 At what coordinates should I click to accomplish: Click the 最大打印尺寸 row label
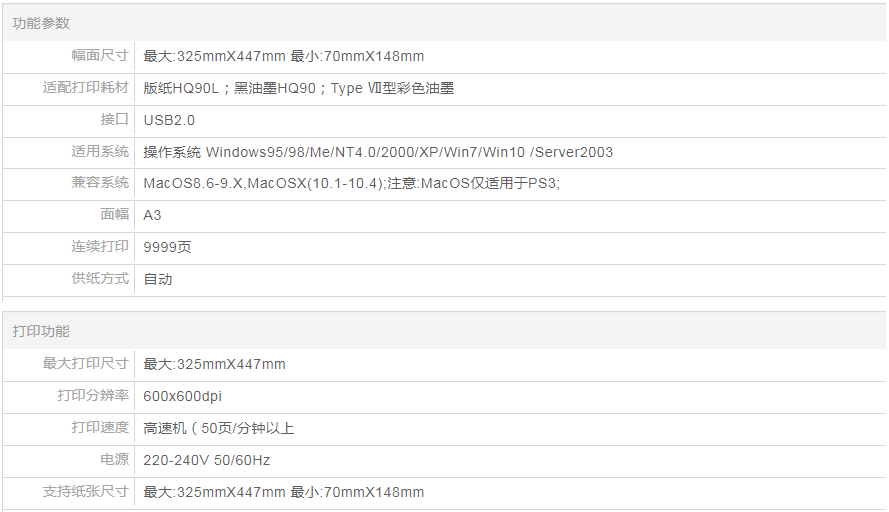(86, 364)
